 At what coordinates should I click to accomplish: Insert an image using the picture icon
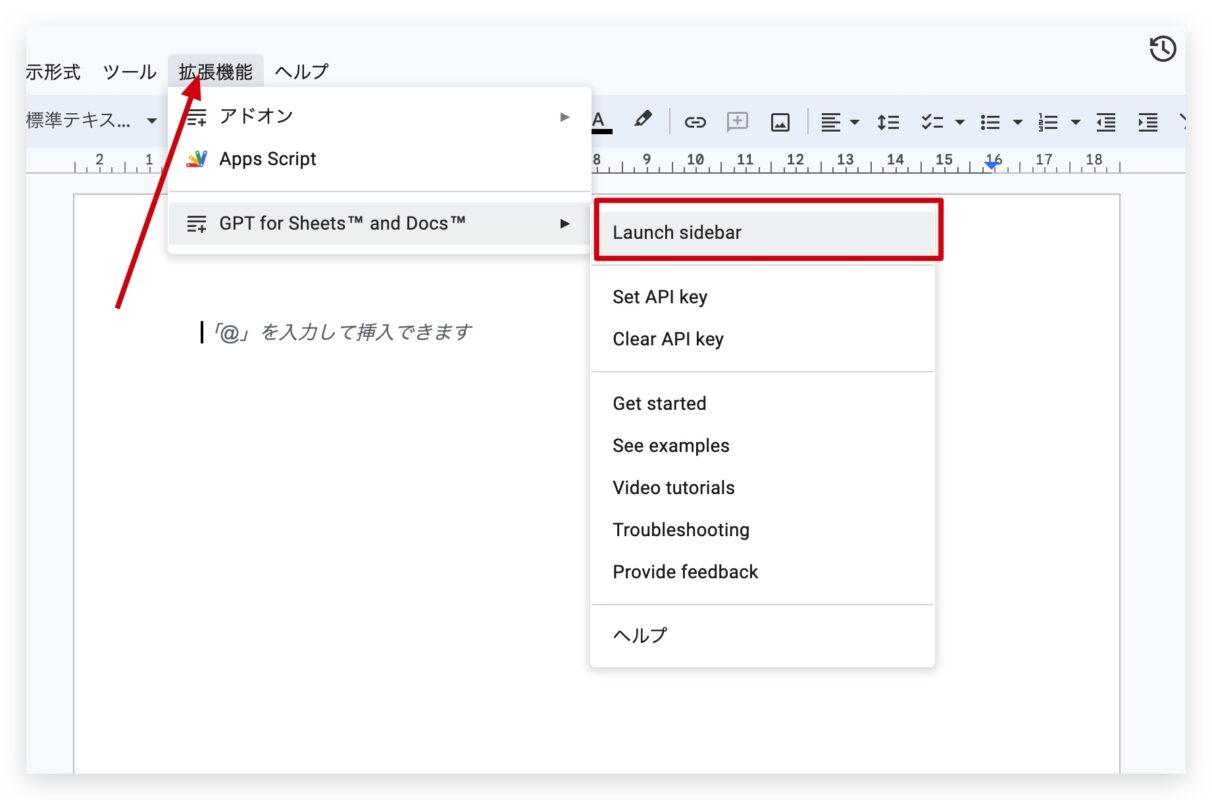[x=780, y=122]
